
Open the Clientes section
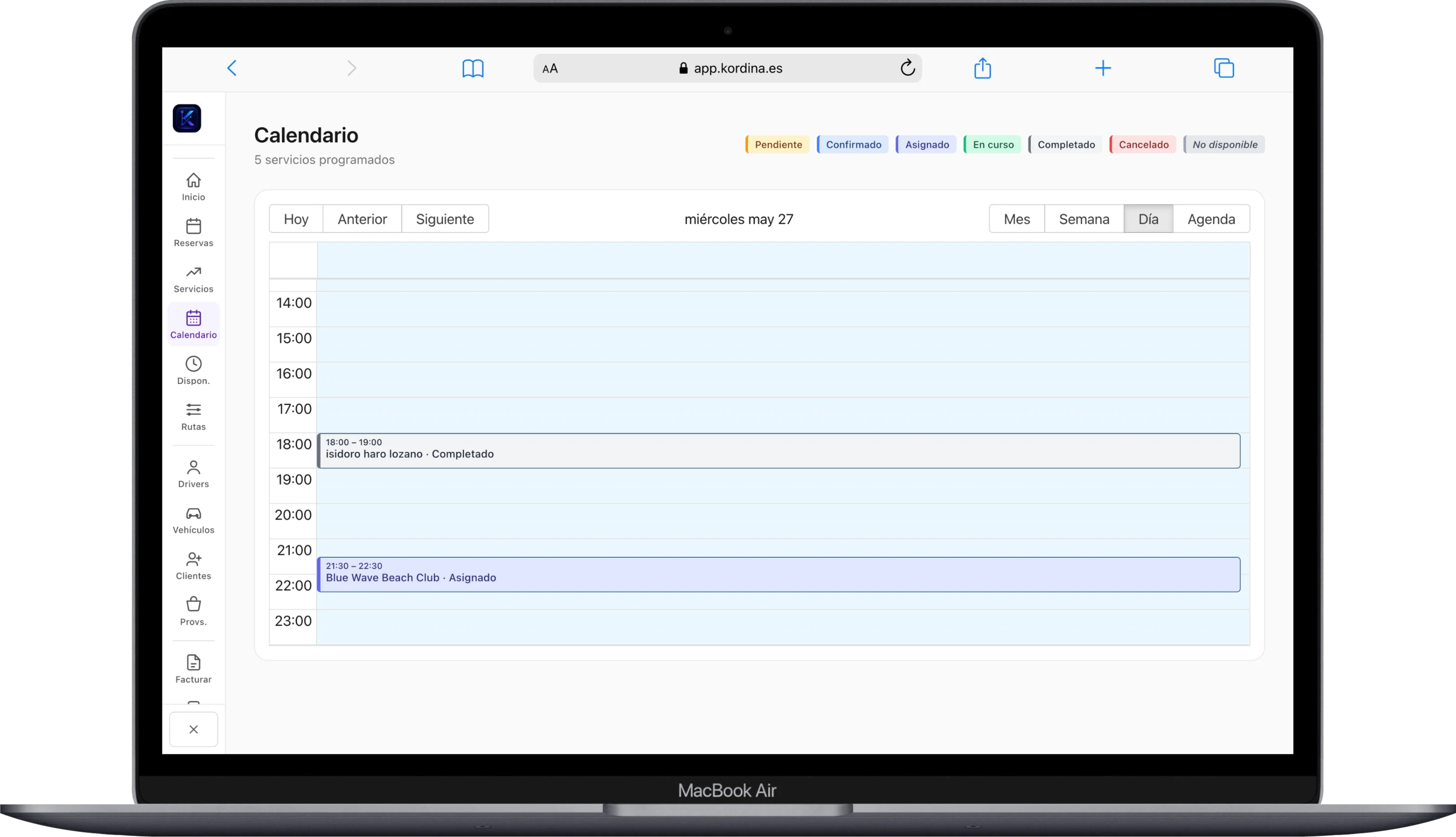pyautogui.click(x=194, y=567)
